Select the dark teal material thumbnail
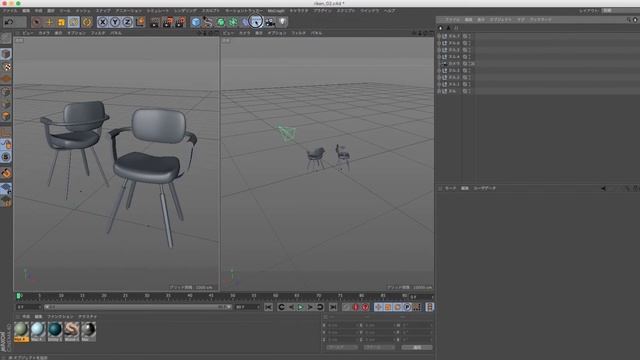640x360 pixels. point(55,331)
